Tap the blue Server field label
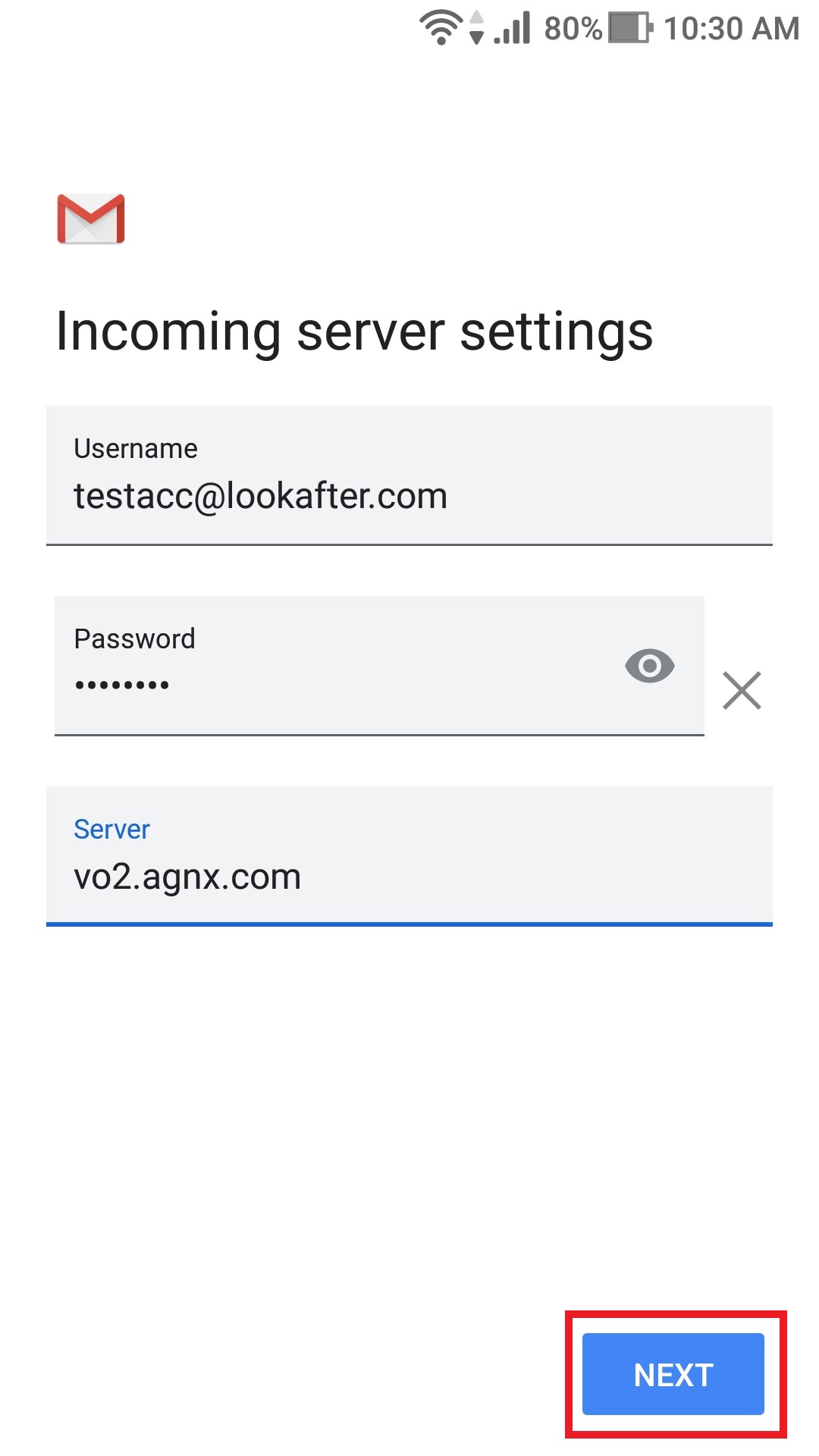This screenshot has height=1456, width=819. pos(111,830)
